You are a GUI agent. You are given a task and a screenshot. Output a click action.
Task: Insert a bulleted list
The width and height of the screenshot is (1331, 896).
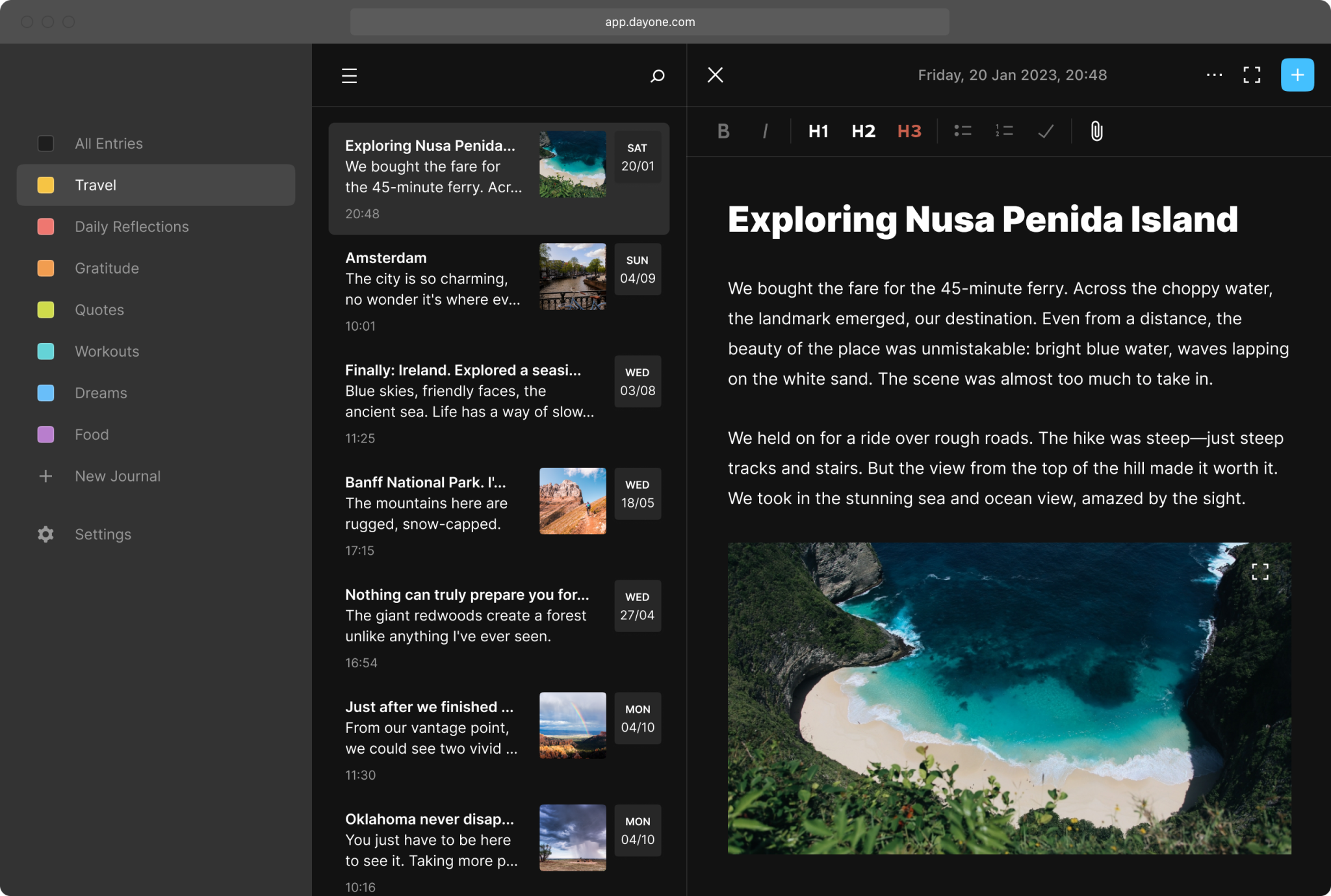963,131
